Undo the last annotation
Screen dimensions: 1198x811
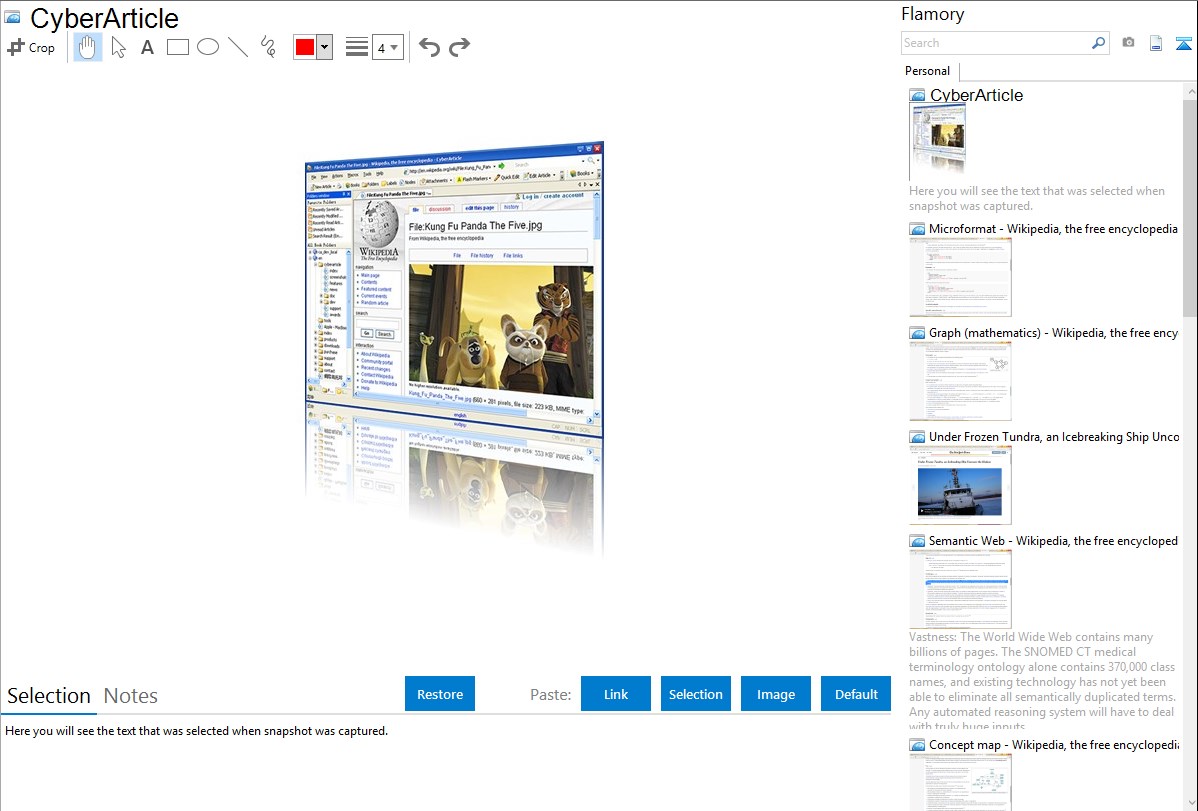coord(429,47)
